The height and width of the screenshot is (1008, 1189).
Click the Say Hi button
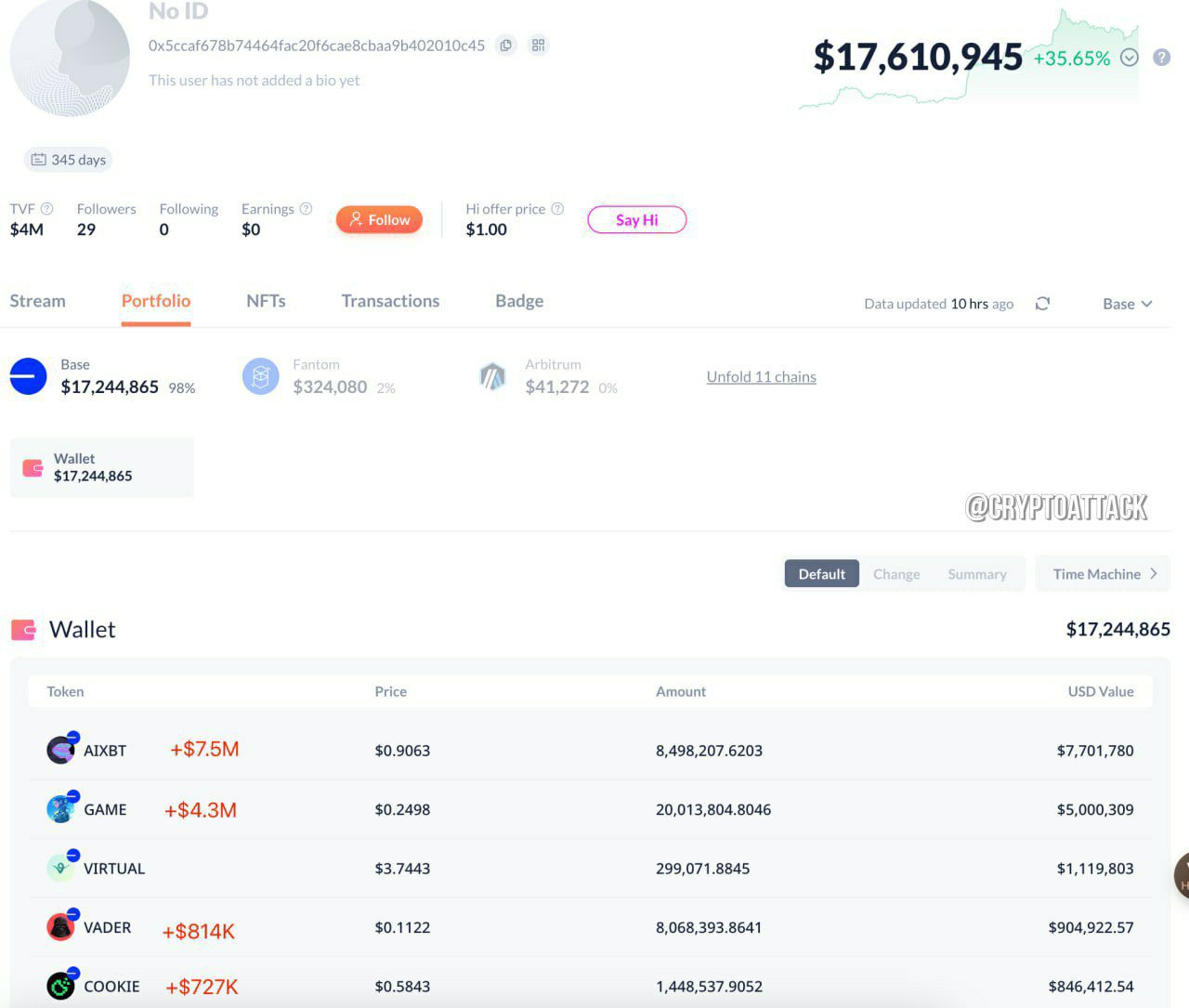click(x=636, y=219)
